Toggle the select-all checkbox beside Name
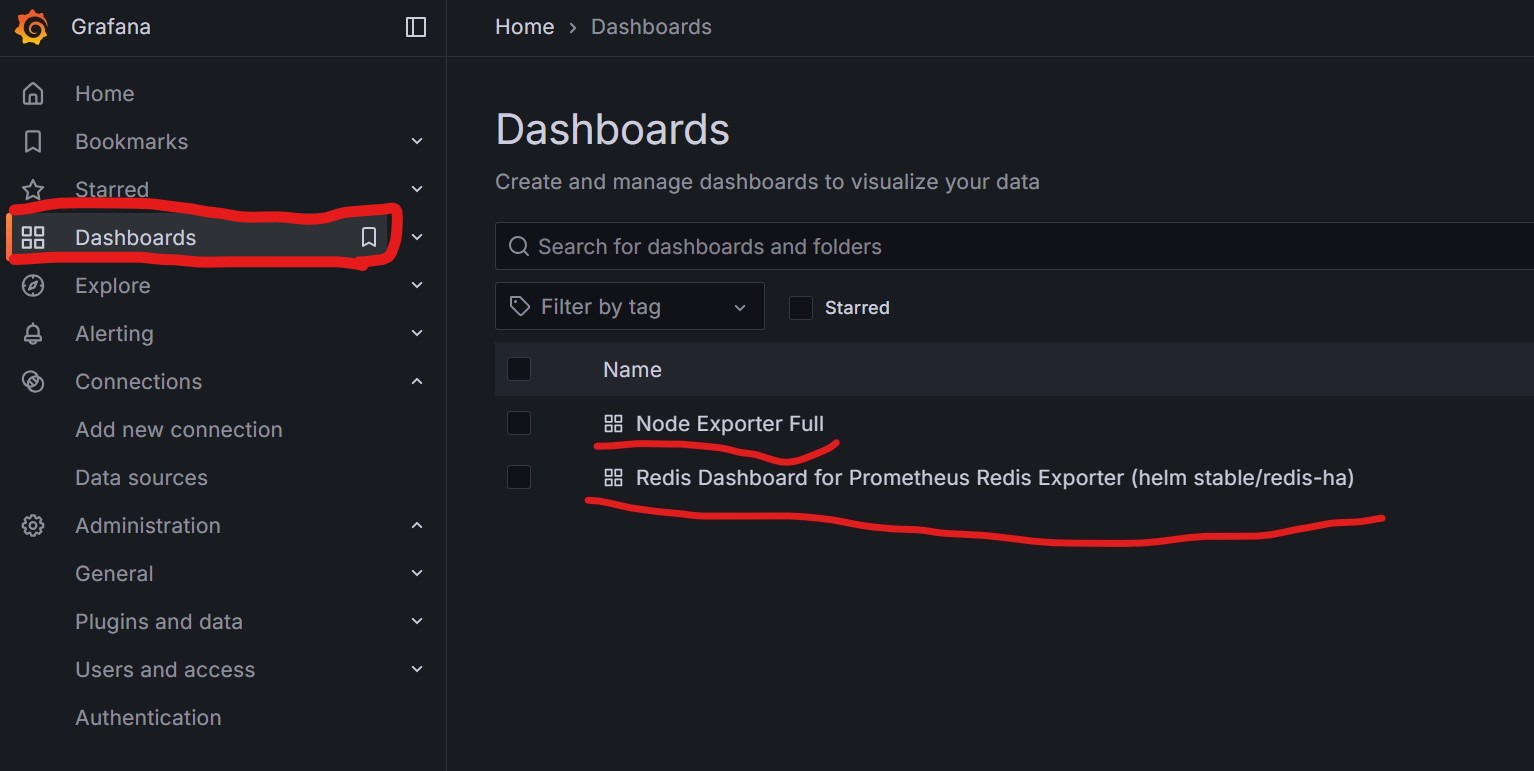The width and height of the screenshot is (1534, 771). point(519,370)
